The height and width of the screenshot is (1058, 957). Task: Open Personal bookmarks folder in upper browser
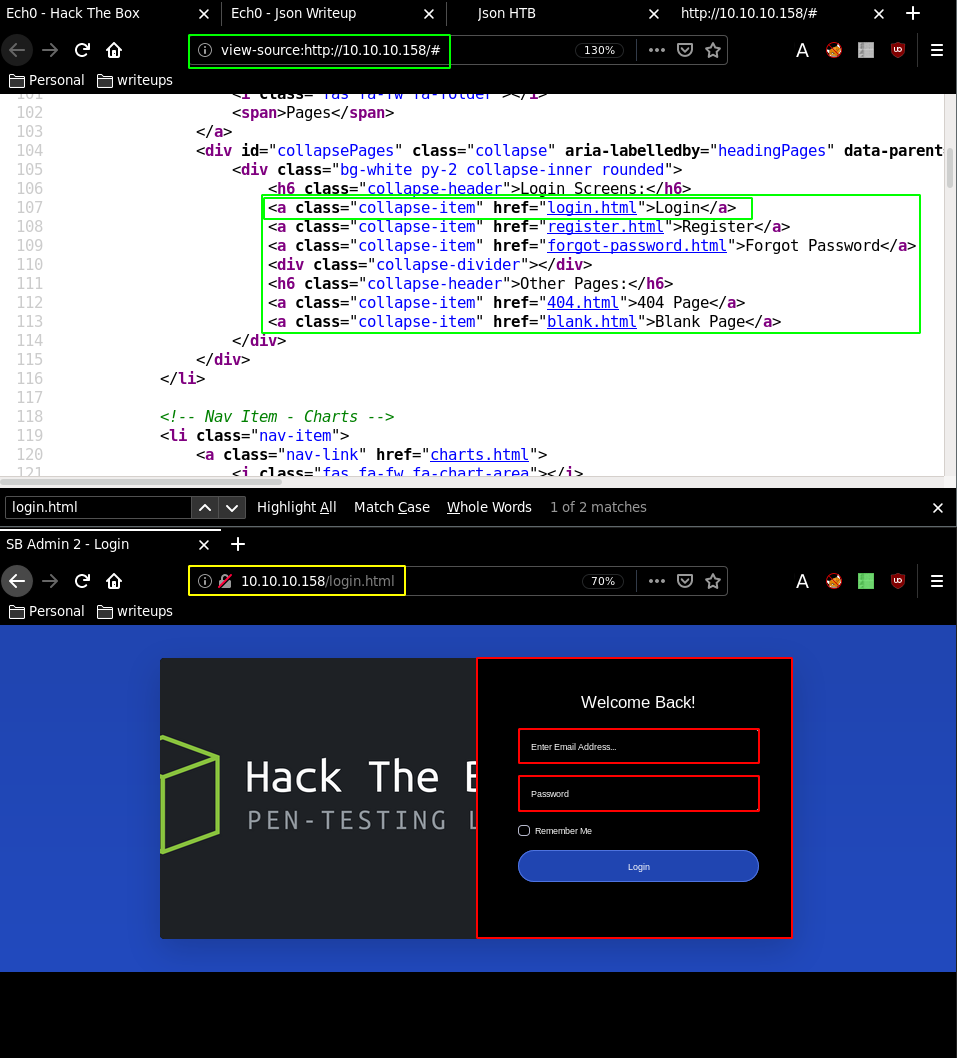[47, 80]
